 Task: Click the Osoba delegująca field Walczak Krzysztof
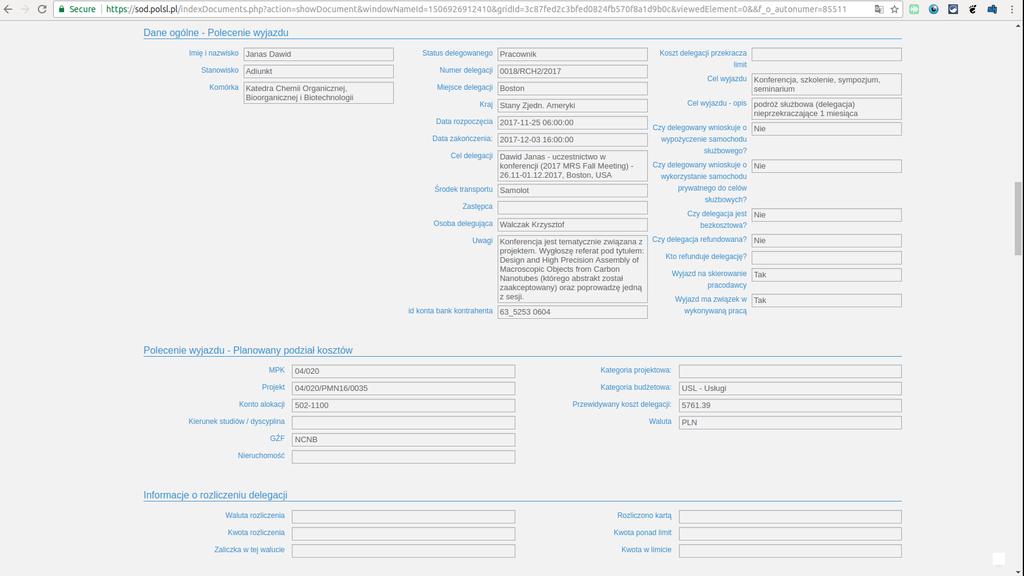pos(573,225)
